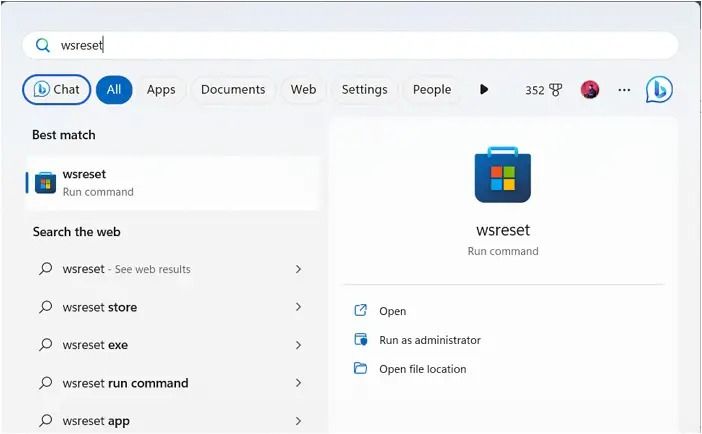Viewport: 702px width, 434px height.
Task: Click the search magnifier icon in search box
Action: coord(43,45)
